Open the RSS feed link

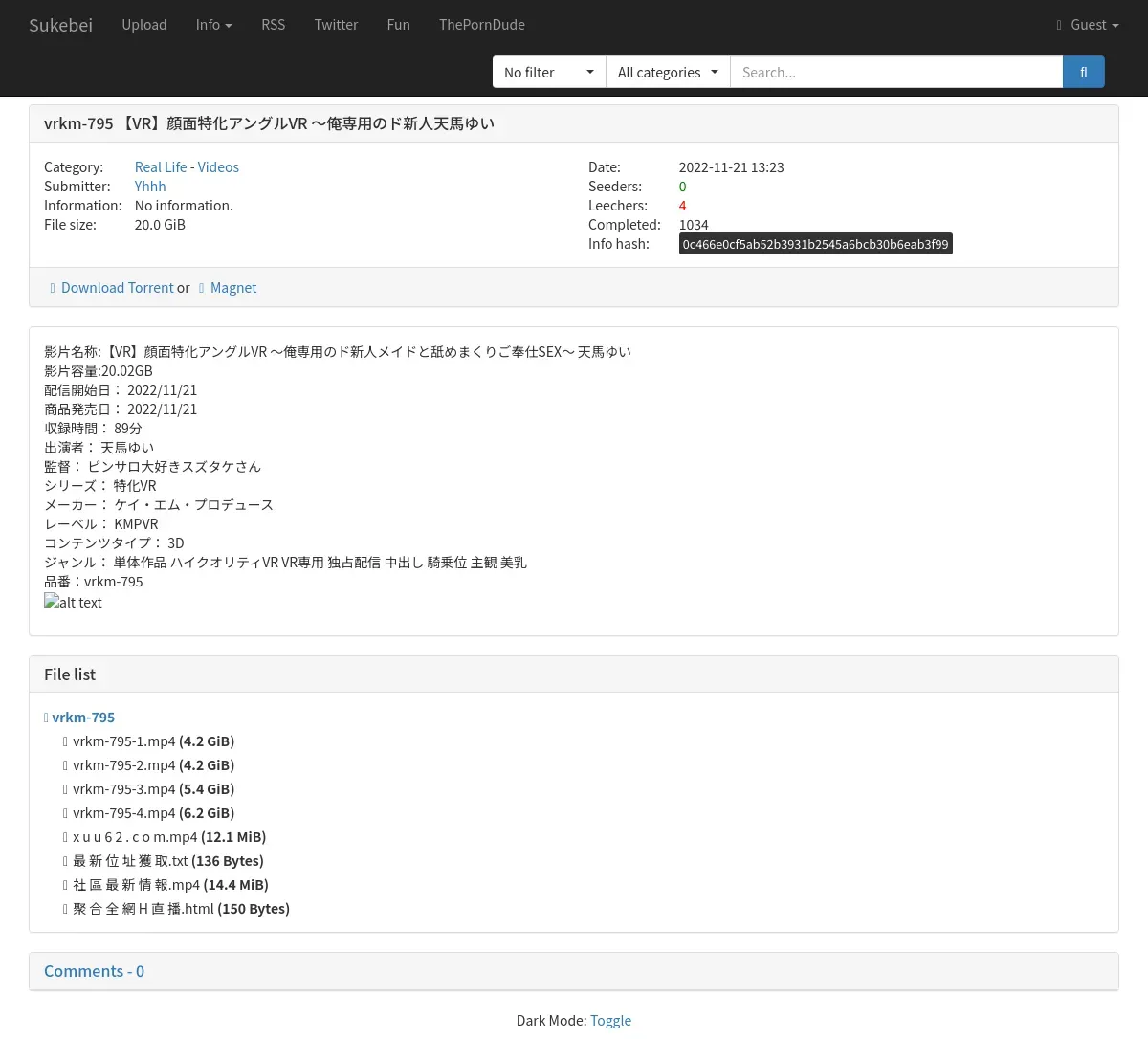(x=273, y=25)
